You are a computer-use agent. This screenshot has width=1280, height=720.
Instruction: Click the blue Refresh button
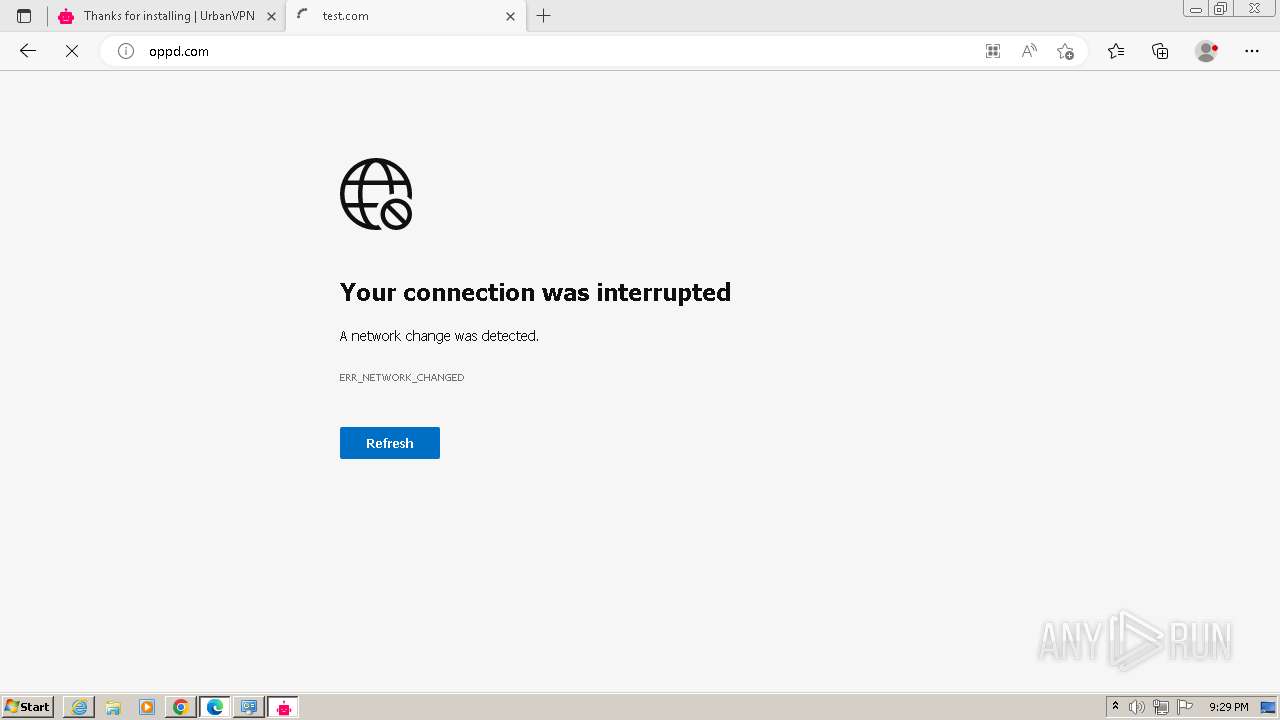click(x=390, y=443)
